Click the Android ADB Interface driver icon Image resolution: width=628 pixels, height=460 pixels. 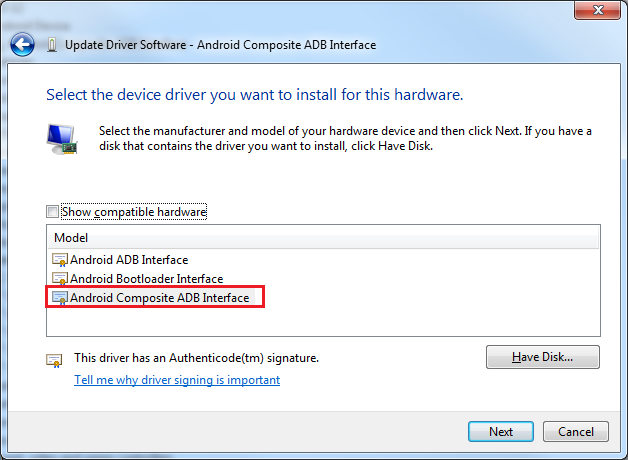point(60,260)
